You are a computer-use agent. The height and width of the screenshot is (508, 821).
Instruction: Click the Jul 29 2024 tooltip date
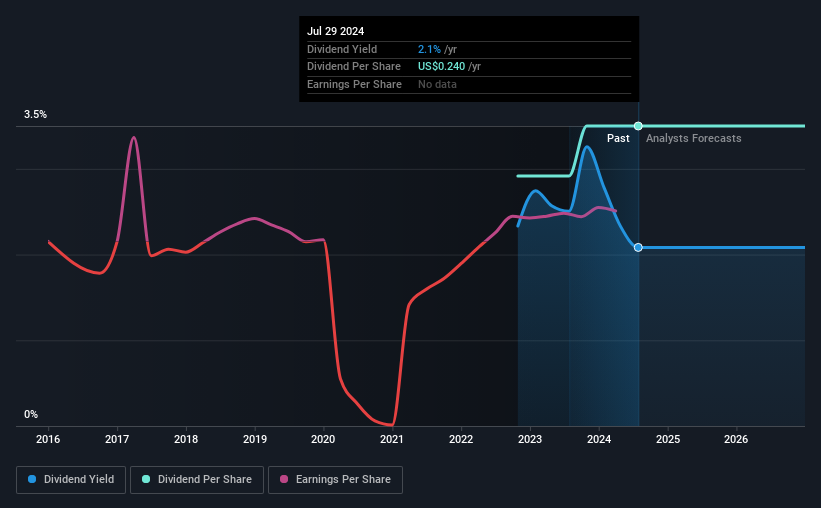pyautogui.click(x=335, y=31)
